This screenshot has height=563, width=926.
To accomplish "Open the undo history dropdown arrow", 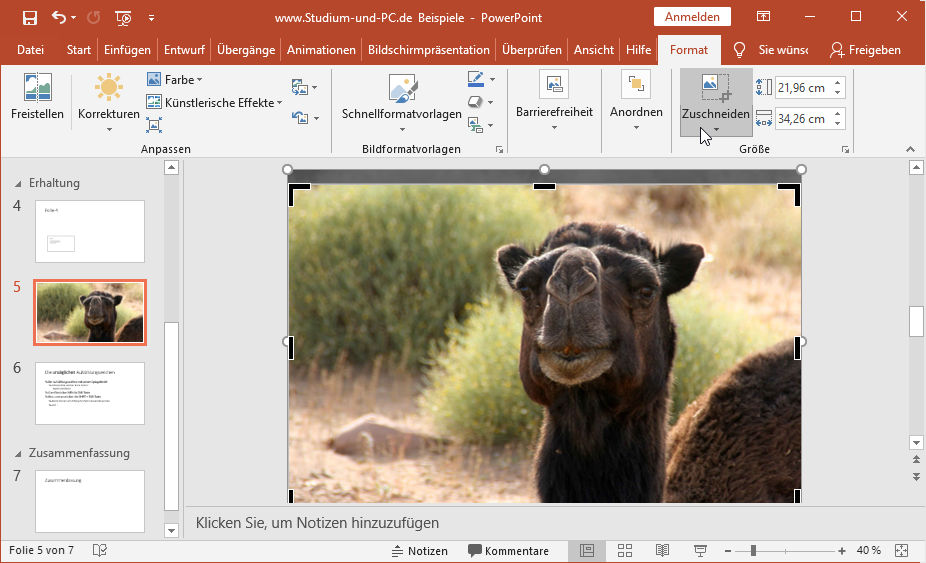I will point(73,18).
